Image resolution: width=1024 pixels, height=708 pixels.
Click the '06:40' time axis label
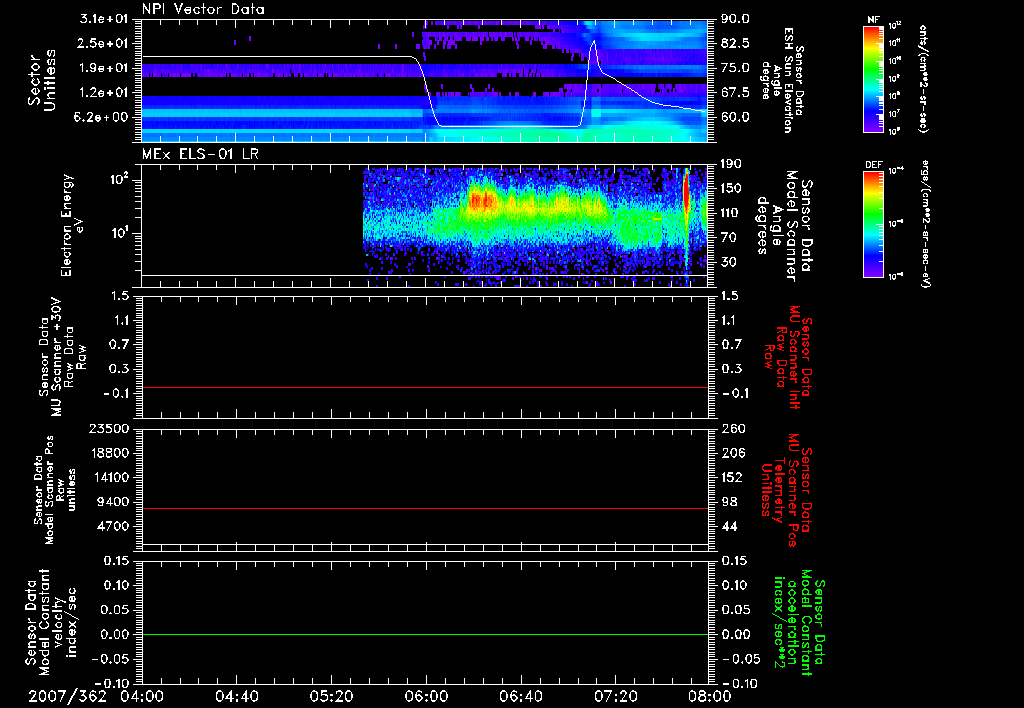[520, 696]
